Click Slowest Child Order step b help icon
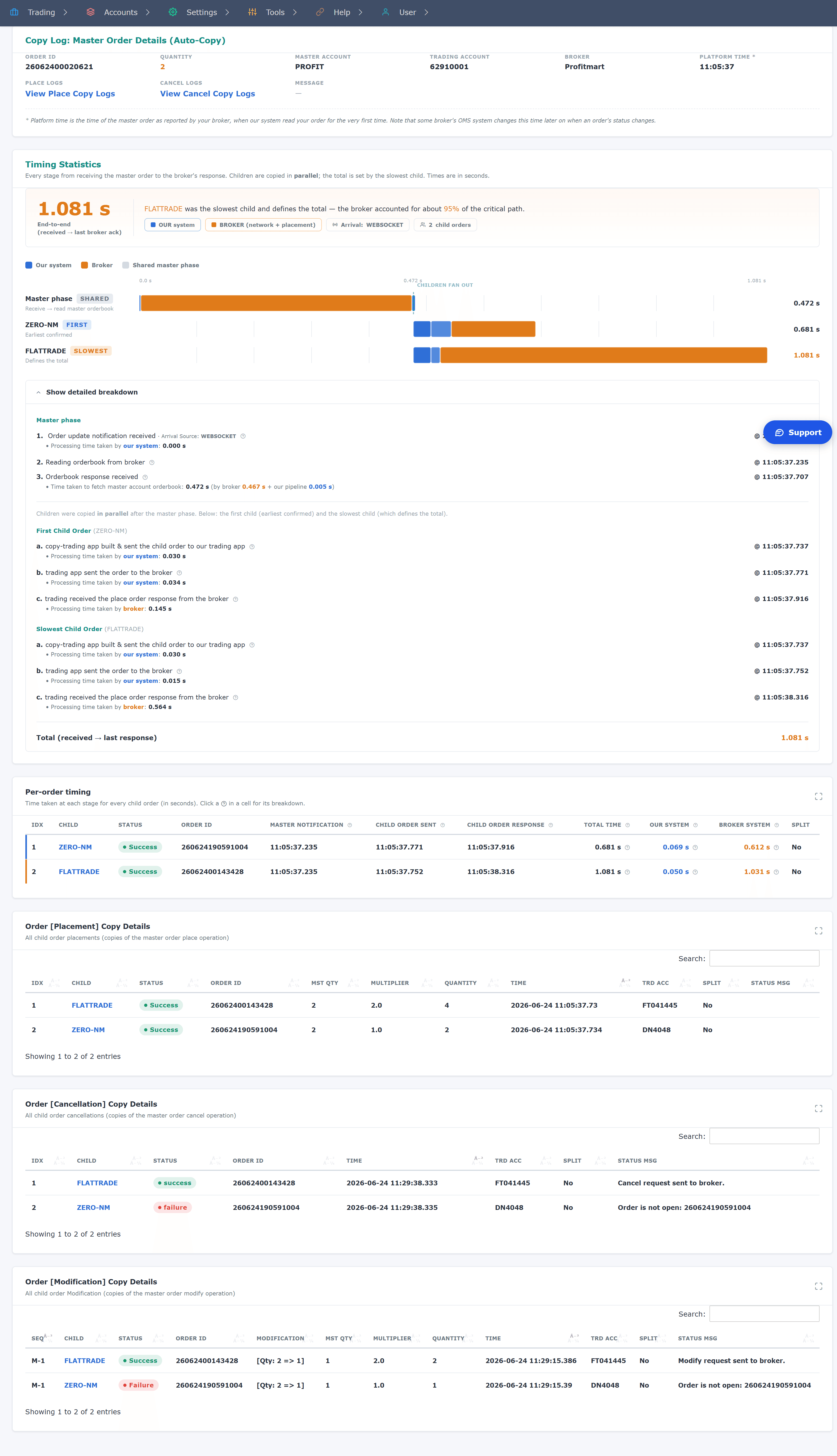837x1456 pixels. [179, 671]
